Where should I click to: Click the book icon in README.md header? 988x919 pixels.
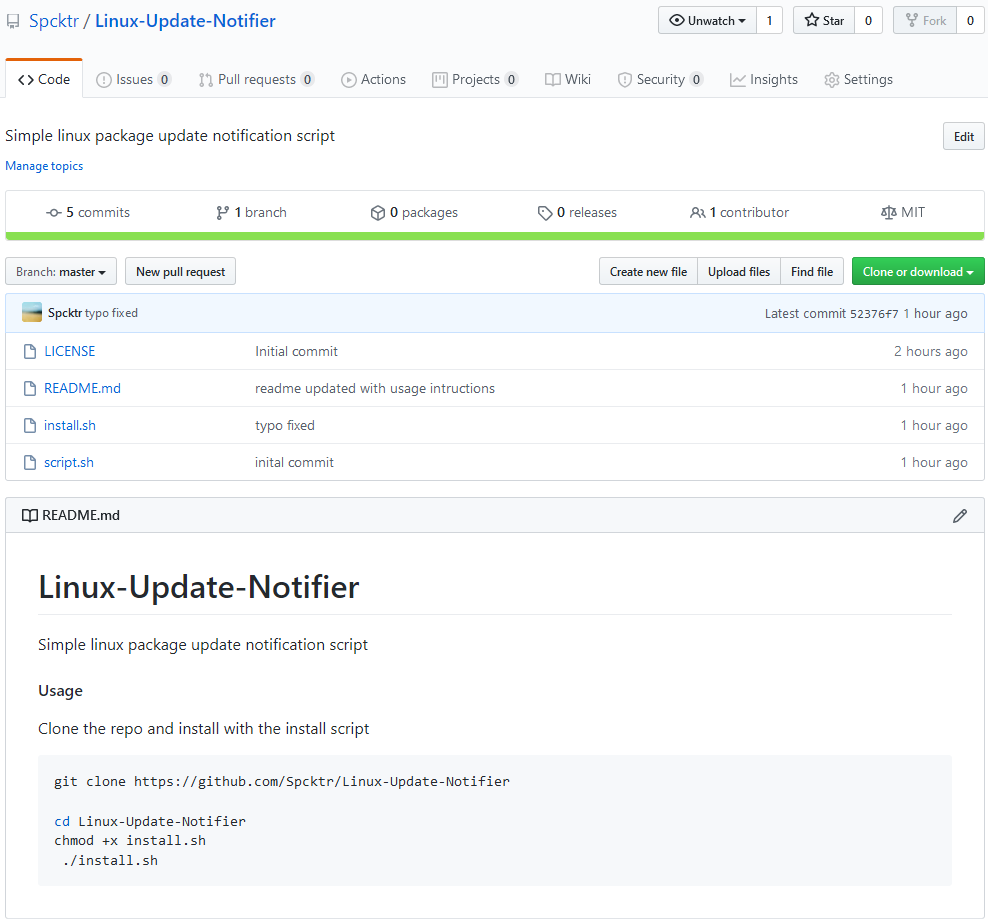tap(30, 516)
